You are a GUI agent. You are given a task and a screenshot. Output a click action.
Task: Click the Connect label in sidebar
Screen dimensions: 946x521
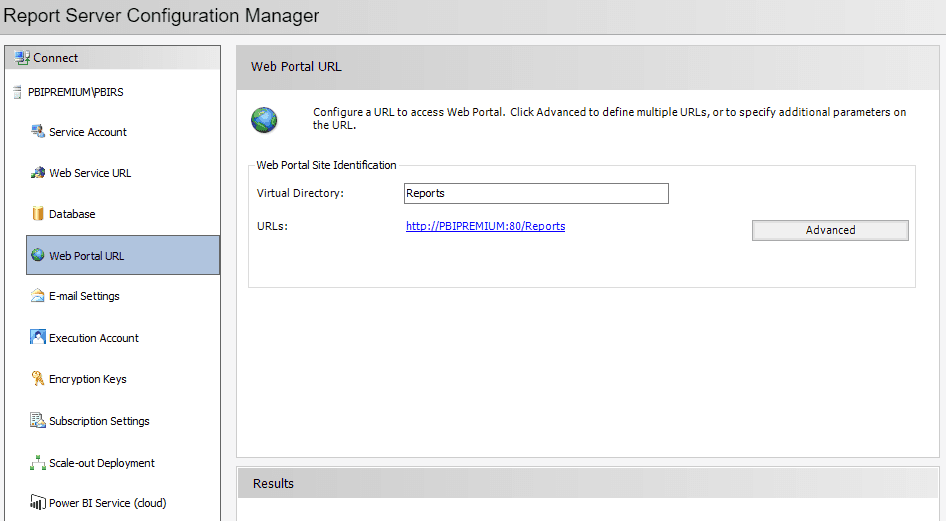point(56,58)
